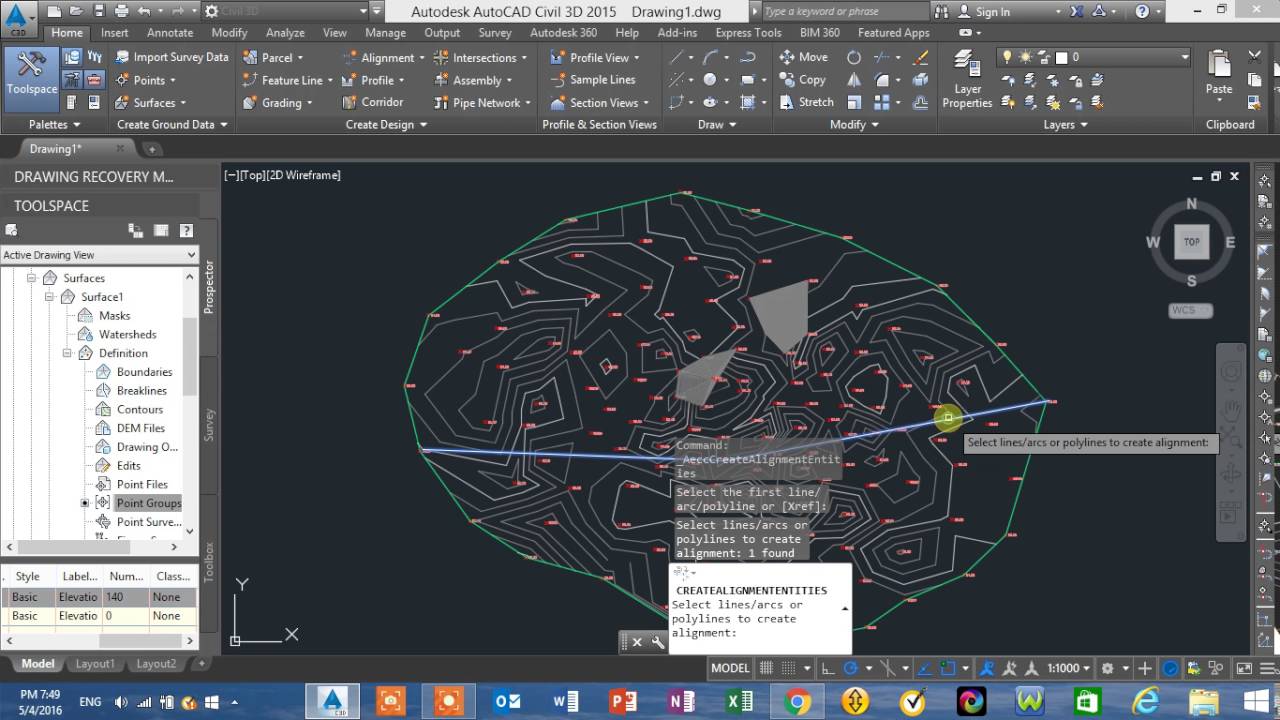This screenshot has height=720, width=1280.
Task: Collapse the Surface1 tree node
Action: pyautogui.click(x=50, y=297)
